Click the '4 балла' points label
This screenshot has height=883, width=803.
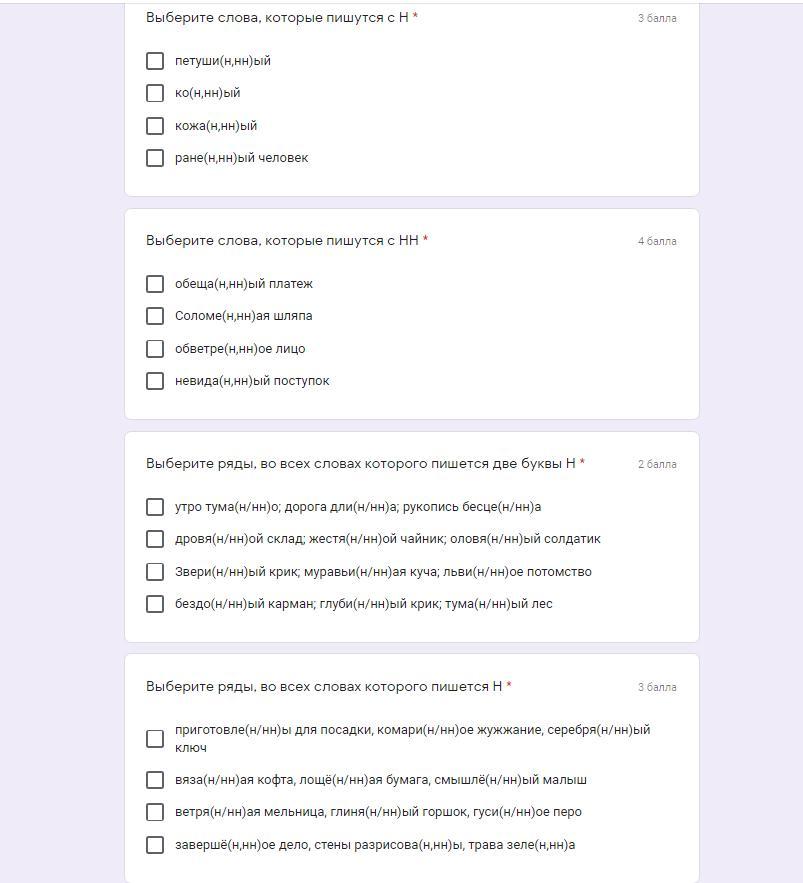click(x=657, y=241)
